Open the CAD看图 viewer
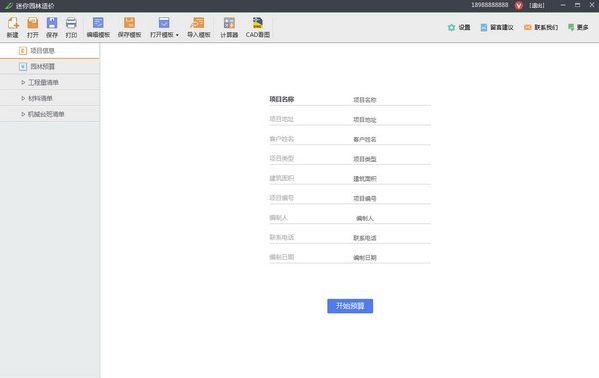This screenshot has height=378, width=599. (258, 27)
